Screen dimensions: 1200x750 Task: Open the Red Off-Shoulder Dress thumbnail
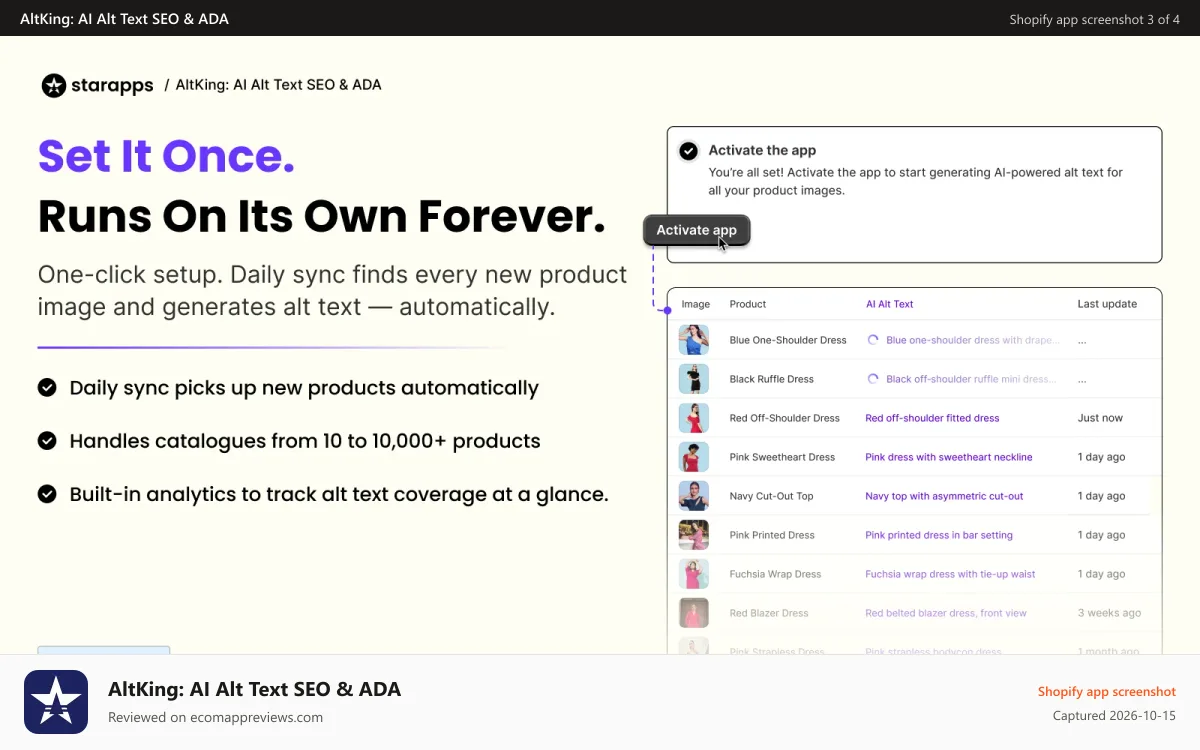[694, 418]
